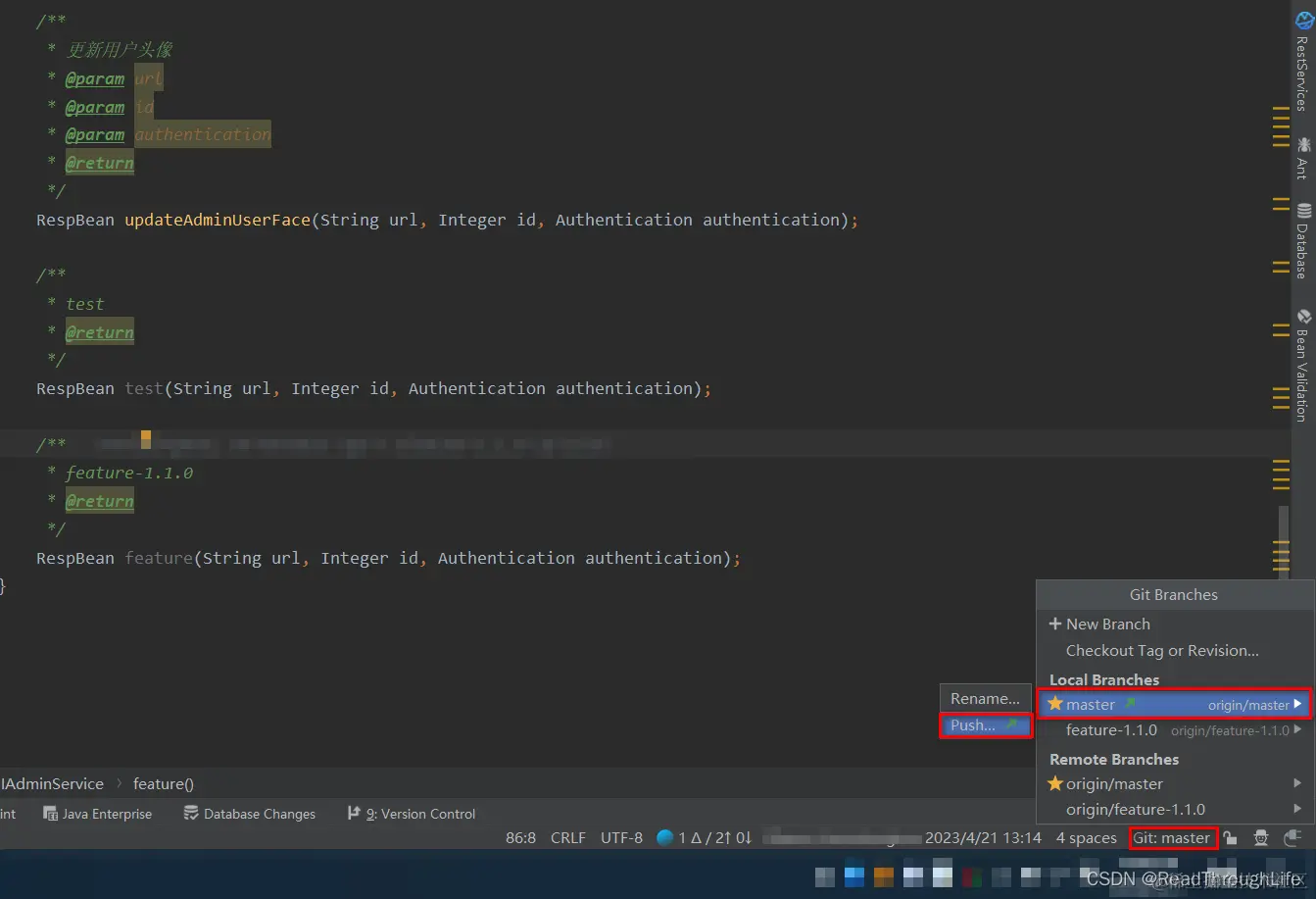Click the plus icon beside New Branch
Screen dimensions: 1316x899
(x=1055, y=624)
